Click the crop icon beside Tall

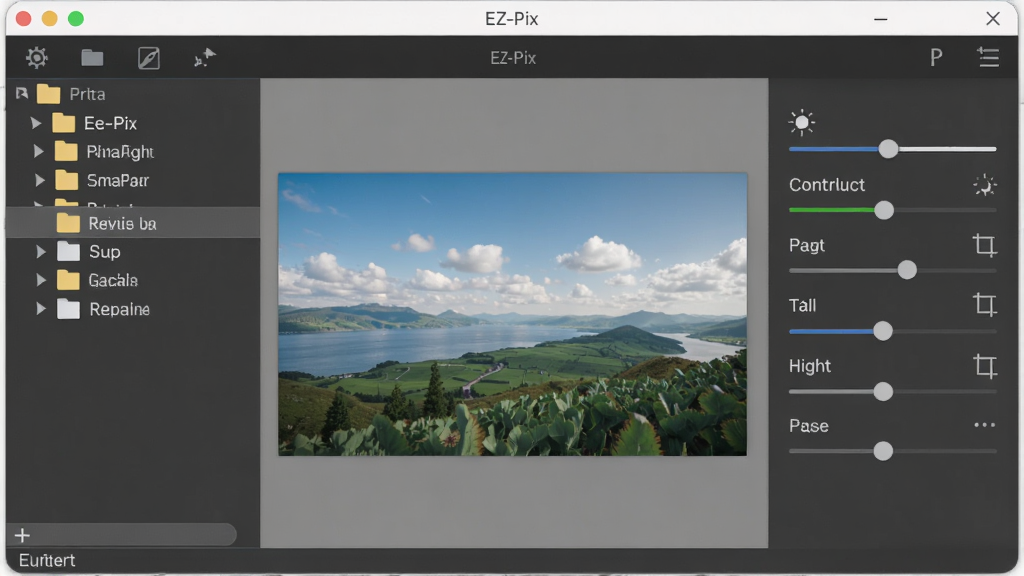(985, 305)
